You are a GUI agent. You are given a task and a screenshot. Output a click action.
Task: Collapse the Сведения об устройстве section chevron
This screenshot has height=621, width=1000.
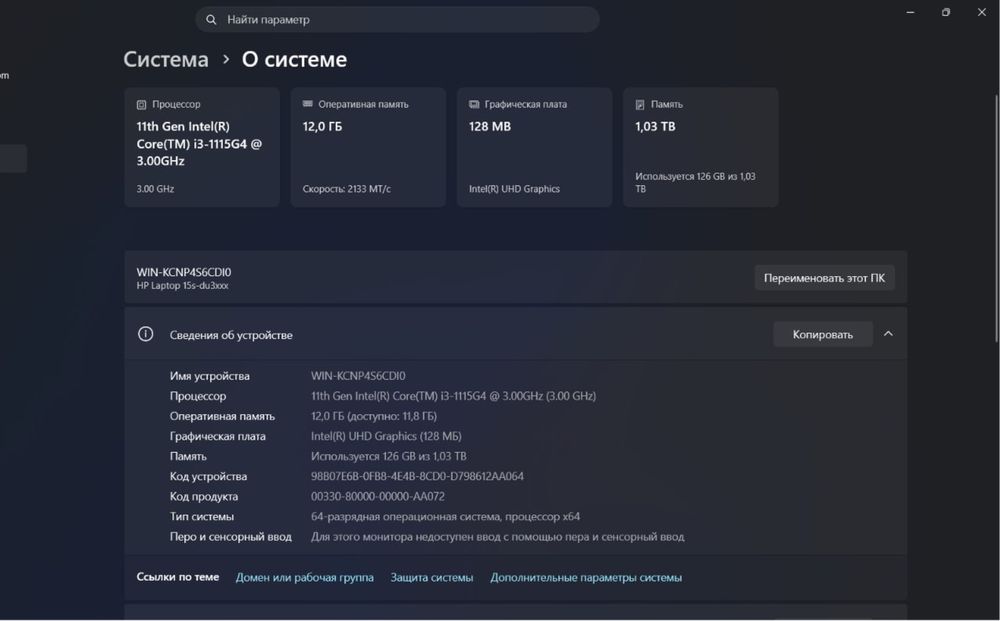(888, 334)
